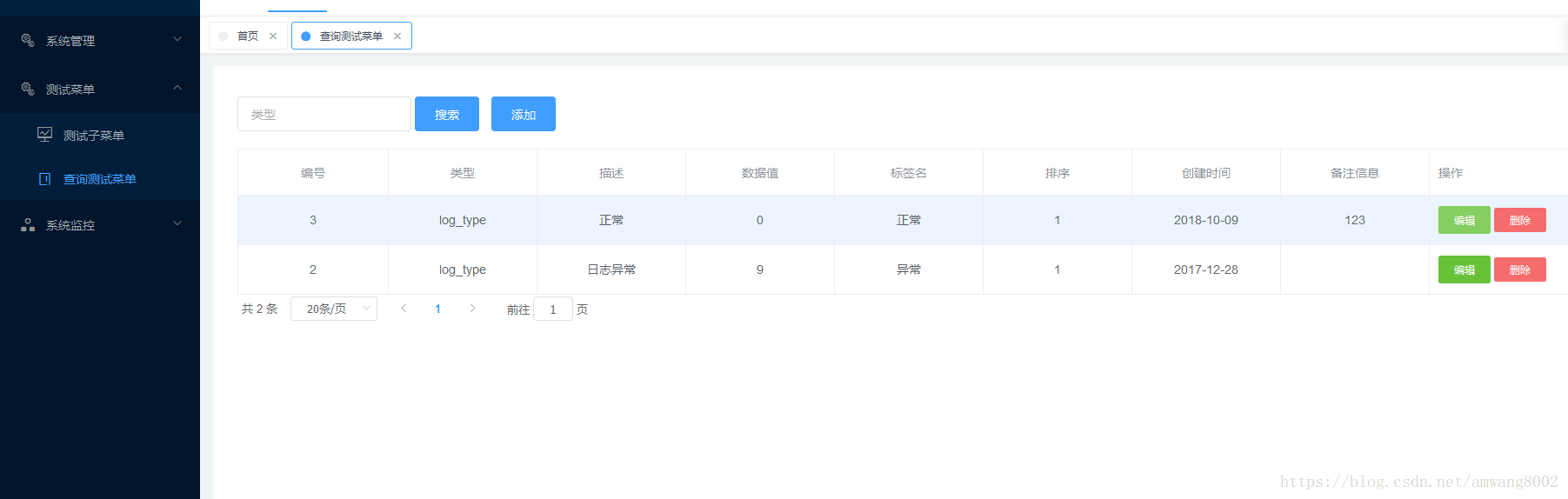Click the 创建时间 column header
Screen dimensions: 1568x499
[x=1206, y=173]
